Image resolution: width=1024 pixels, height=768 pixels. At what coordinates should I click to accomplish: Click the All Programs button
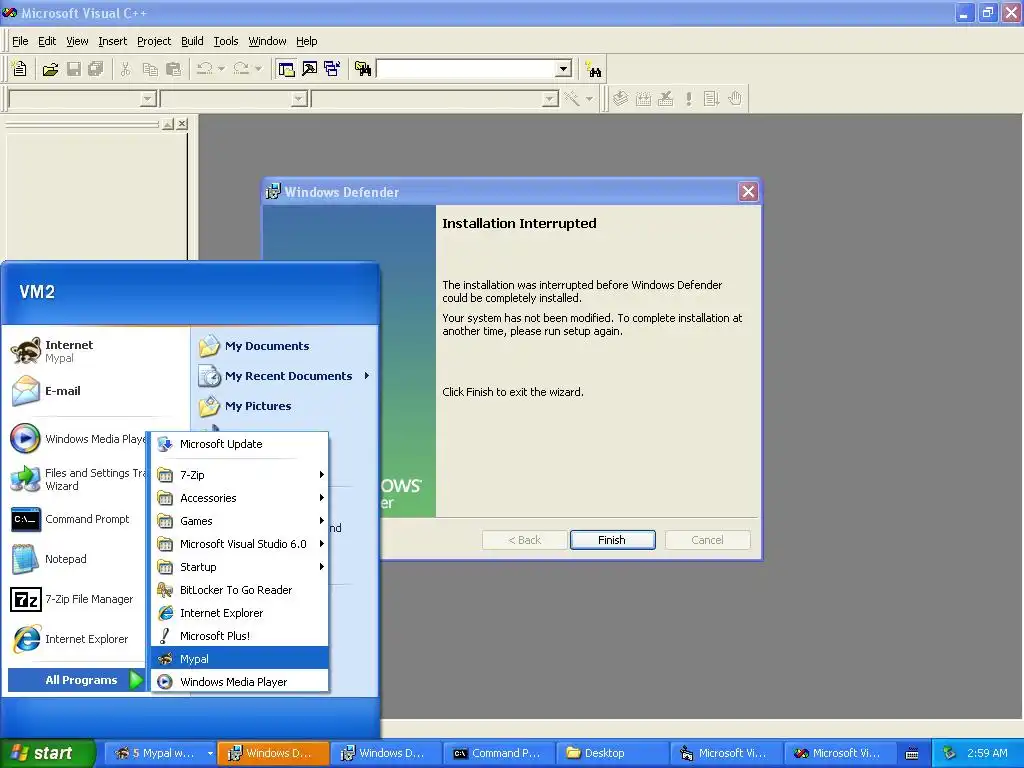click(76, 680)
